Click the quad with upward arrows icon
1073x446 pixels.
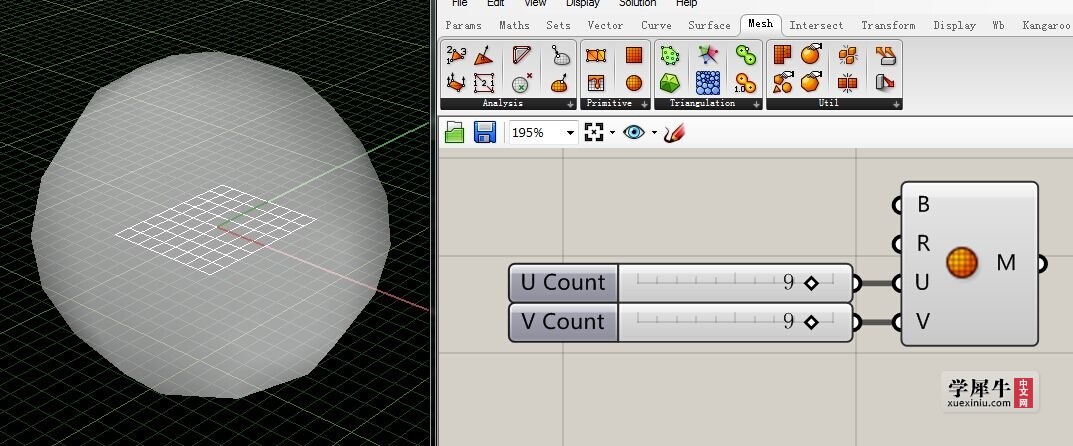click(455, 83)
